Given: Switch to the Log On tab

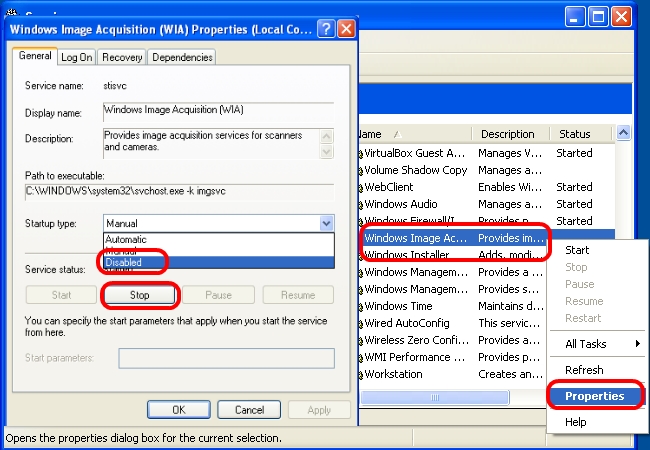Looking at the screenshot, I should tap(77, 57).
